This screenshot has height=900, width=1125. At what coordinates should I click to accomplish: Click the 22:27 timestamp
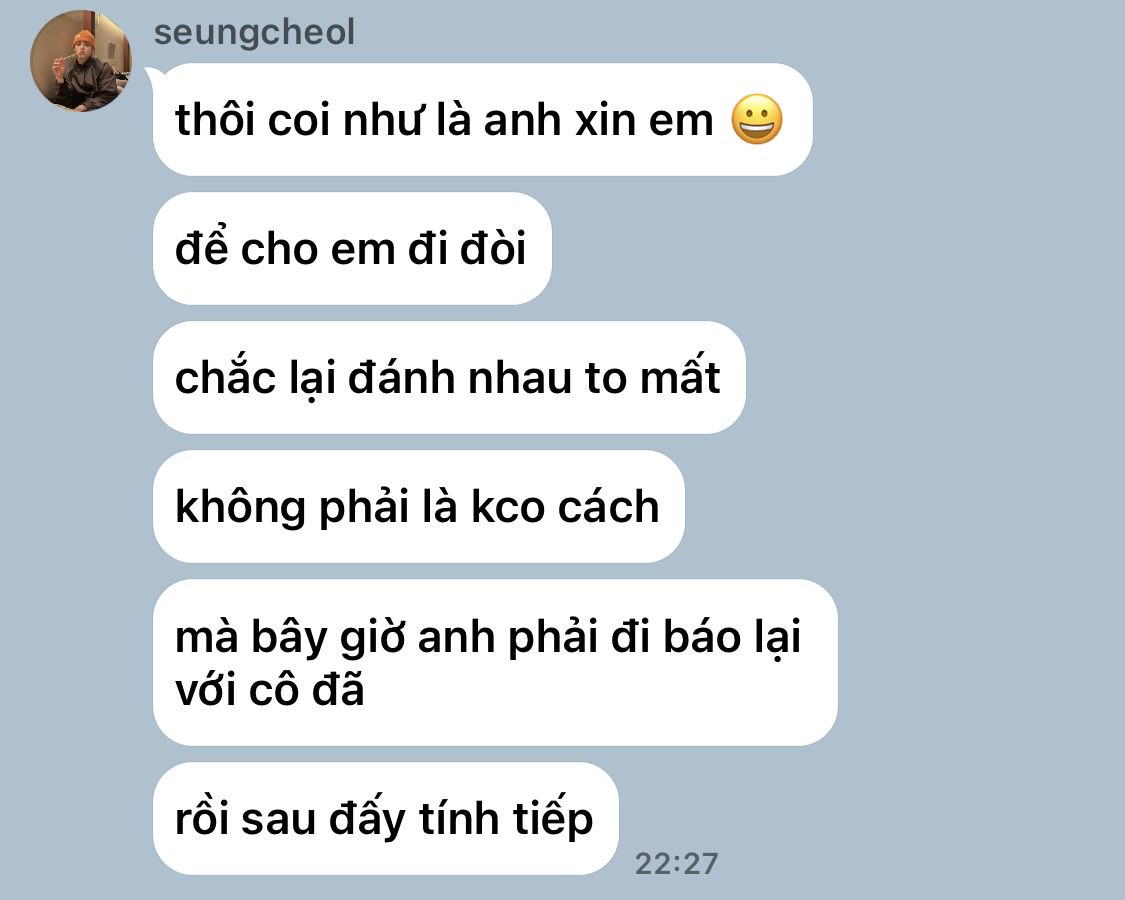click(x=676, y=863)
